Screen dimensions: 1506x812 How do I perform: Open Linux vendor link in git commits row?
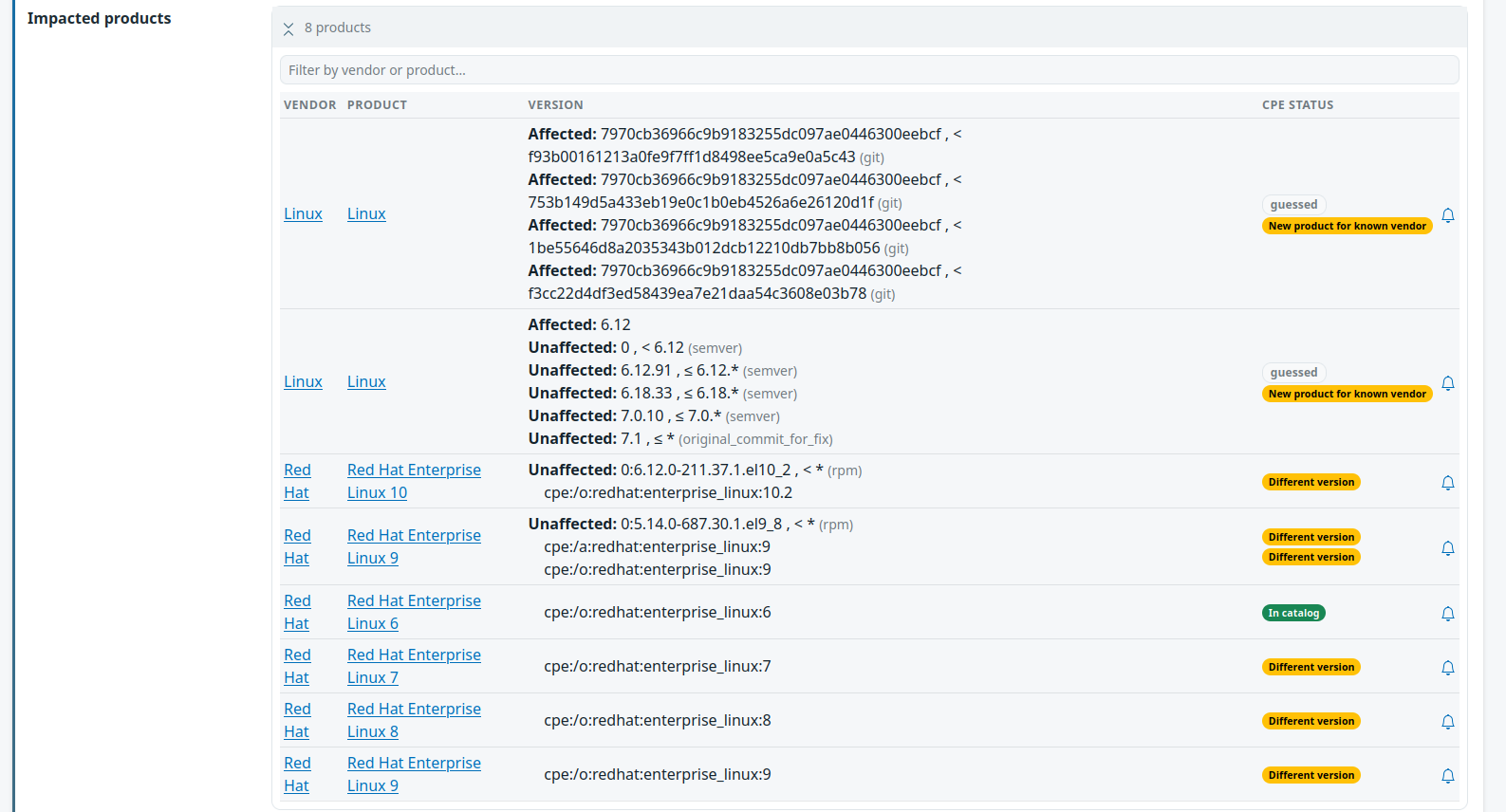coord(303,213)
